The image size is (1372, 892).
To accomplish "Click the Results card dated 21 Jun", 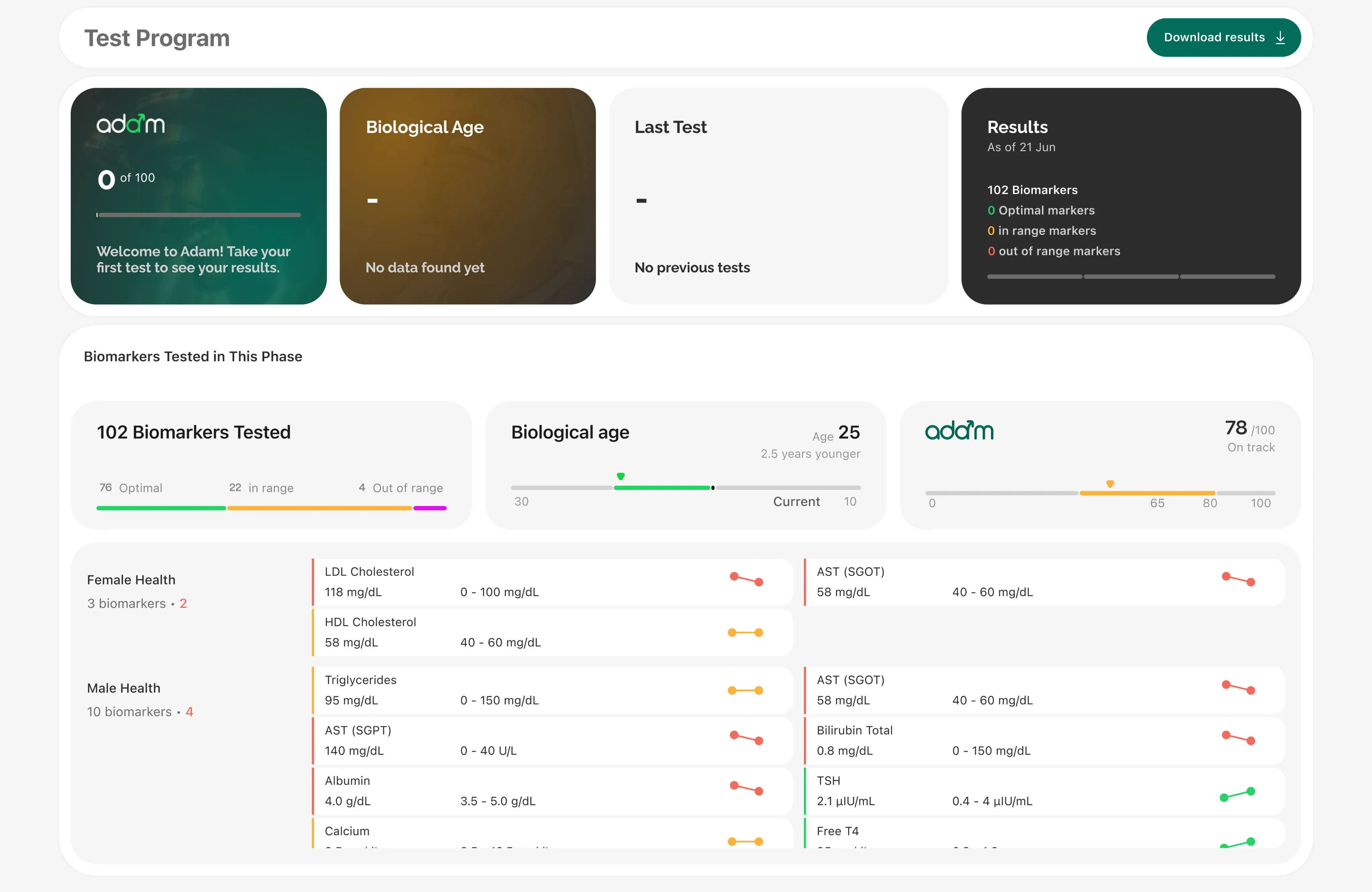I will [x=1131, y=197].
